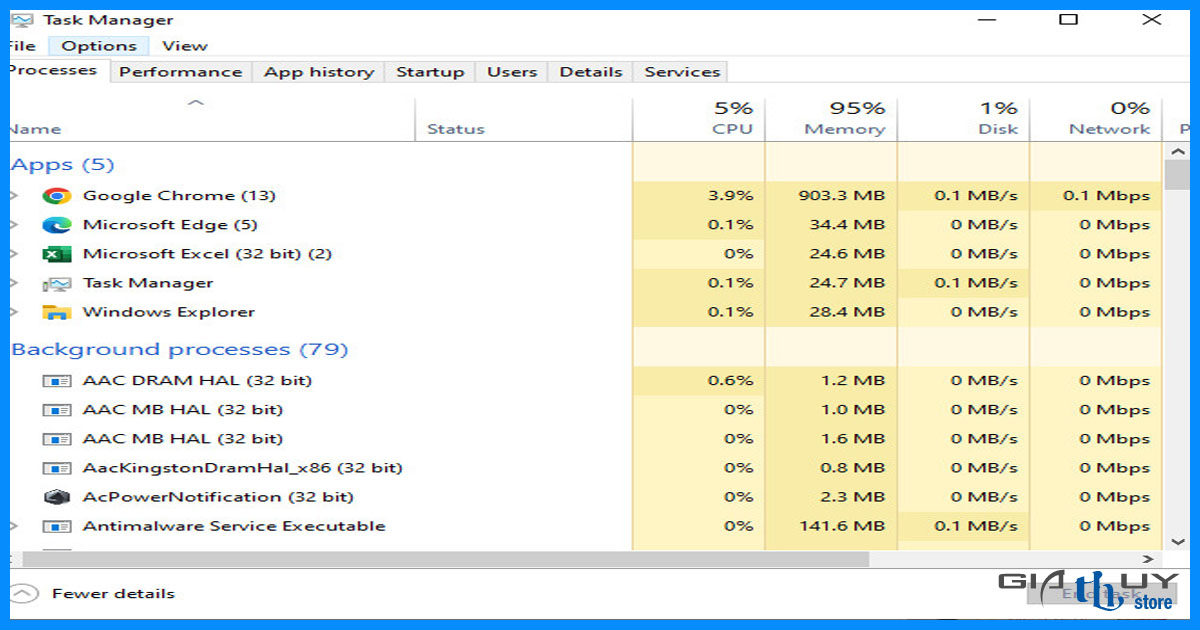
Task: Select the AcPowerNotification (32 bit) row
Action: point(585,497)
